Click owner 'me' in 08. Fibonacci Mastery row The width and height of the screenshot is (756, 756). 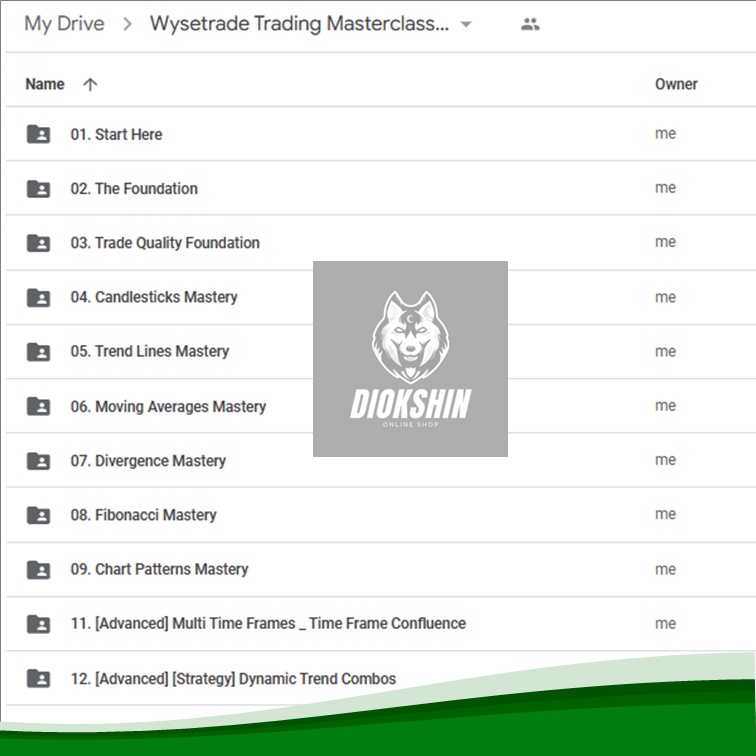pos(665,514)
